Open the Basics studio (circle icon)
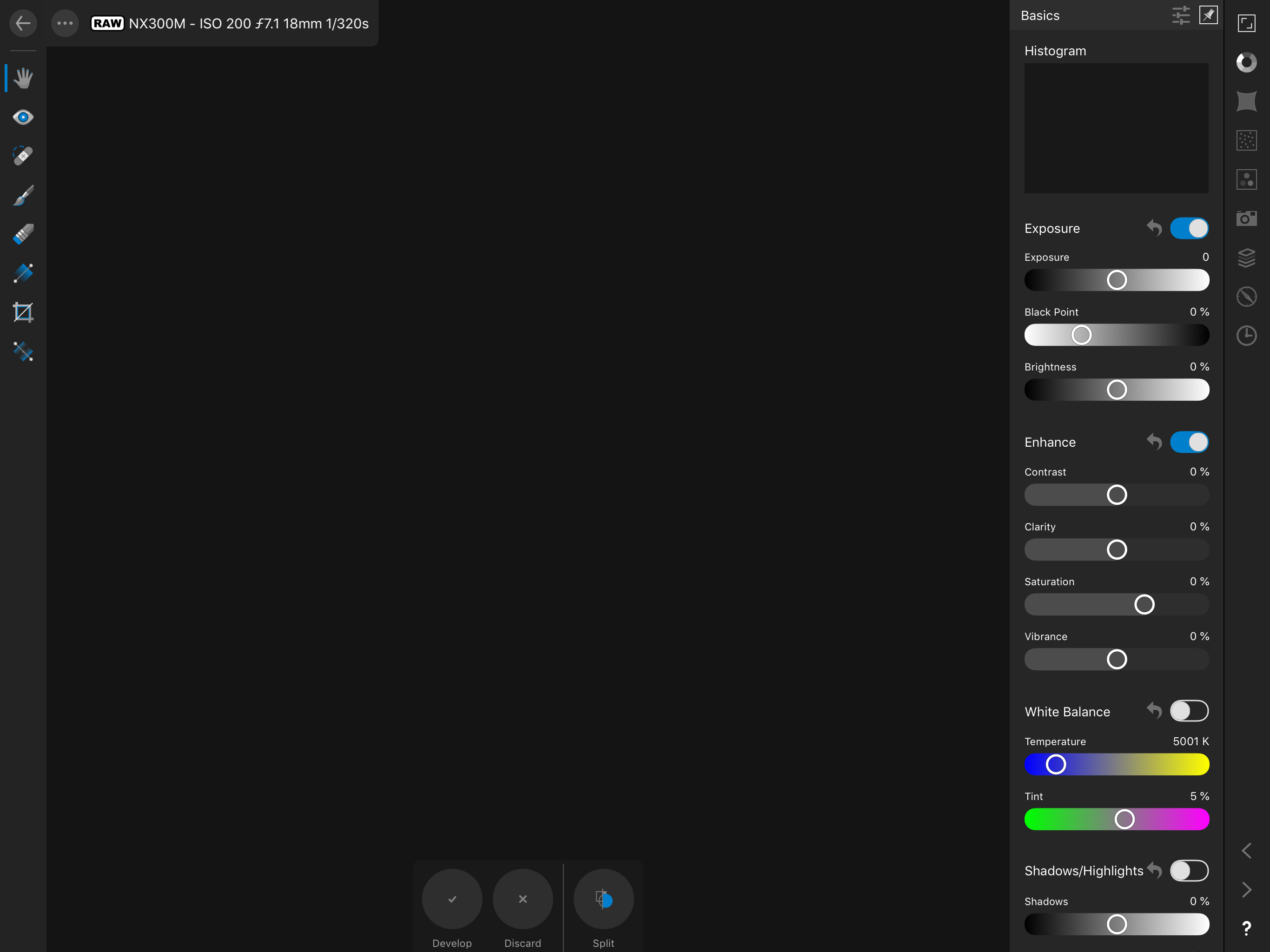The height and width of the screenshot is (952, 1270). pyautogui.click(x=1246, y=62)
